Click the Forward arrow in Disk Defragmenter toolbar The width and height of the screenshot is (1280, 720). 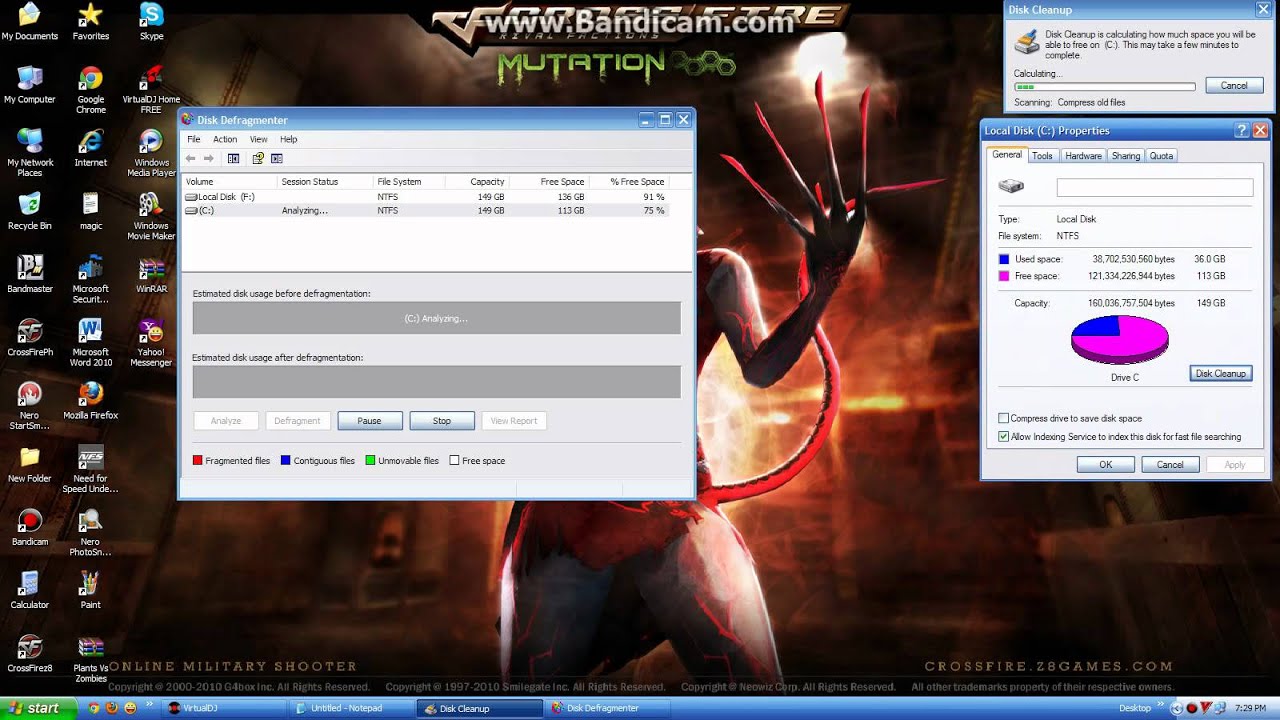point(209,158)
